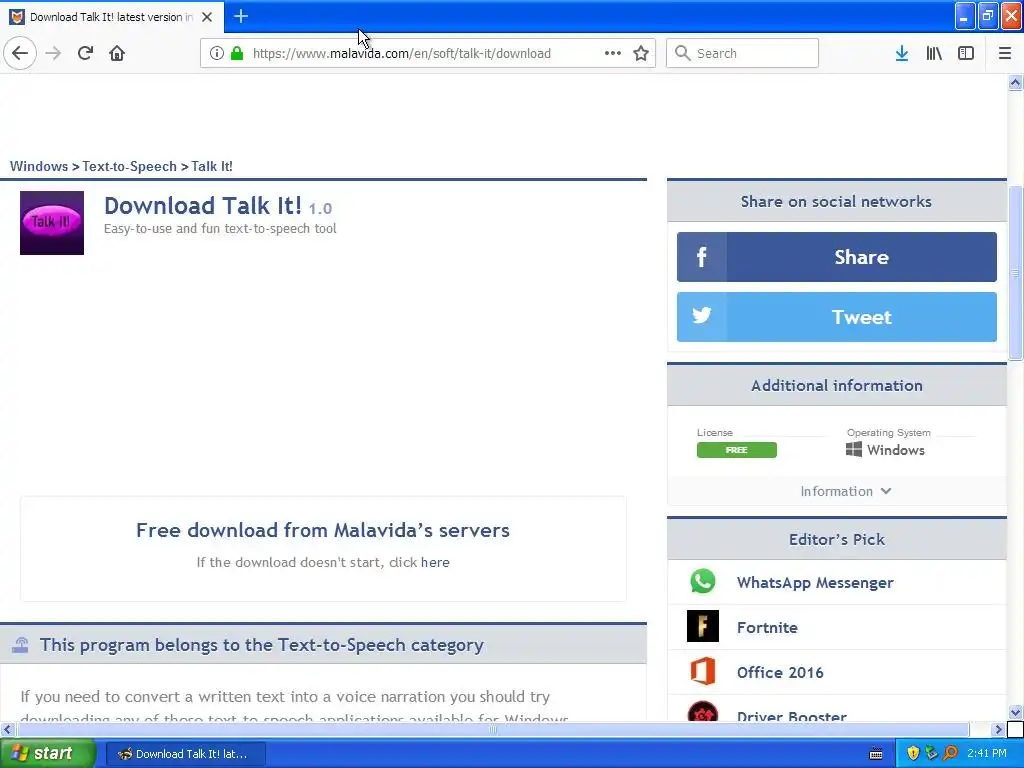The height and width of the screenshot is (768, 1024).
Task: Tweet this page on Twitter
Action: (x=837, y=317)
